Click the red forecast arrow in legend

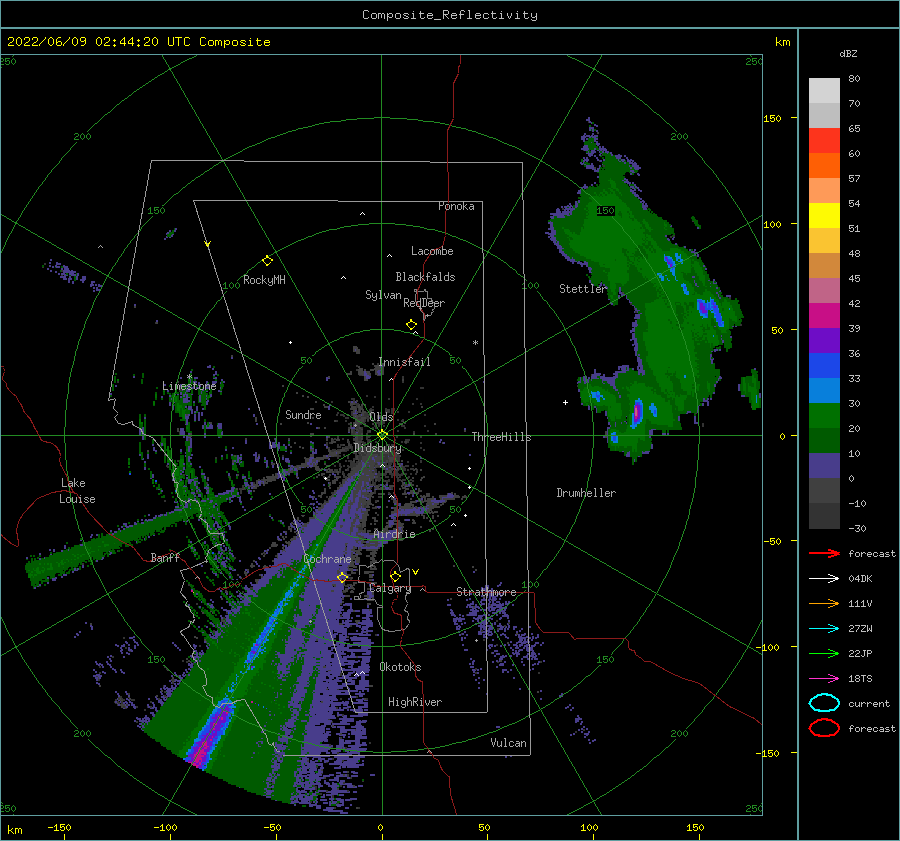point(824,553)
